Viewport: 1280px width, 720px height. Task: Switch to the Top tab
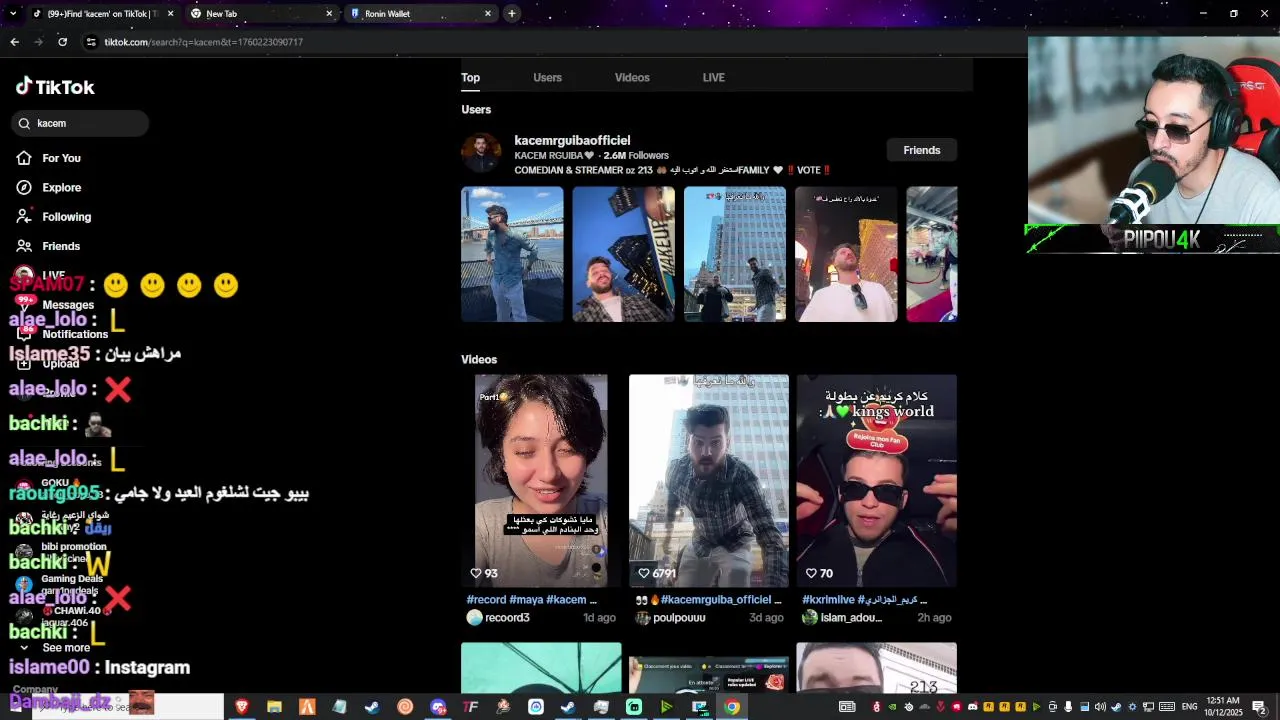click(470, 77)
